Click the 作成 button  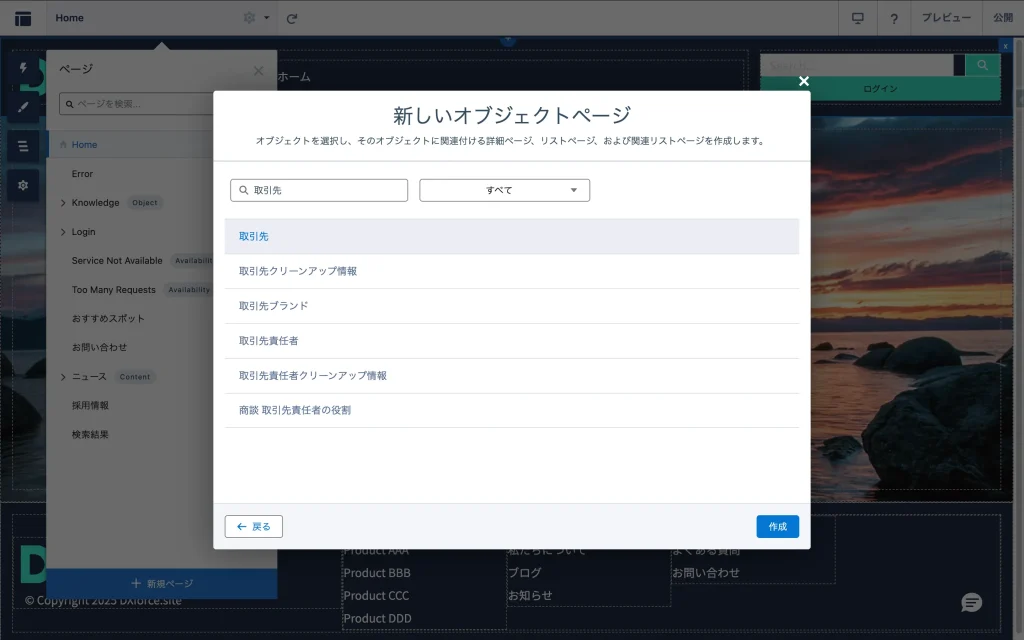click(x=777, y=527)
